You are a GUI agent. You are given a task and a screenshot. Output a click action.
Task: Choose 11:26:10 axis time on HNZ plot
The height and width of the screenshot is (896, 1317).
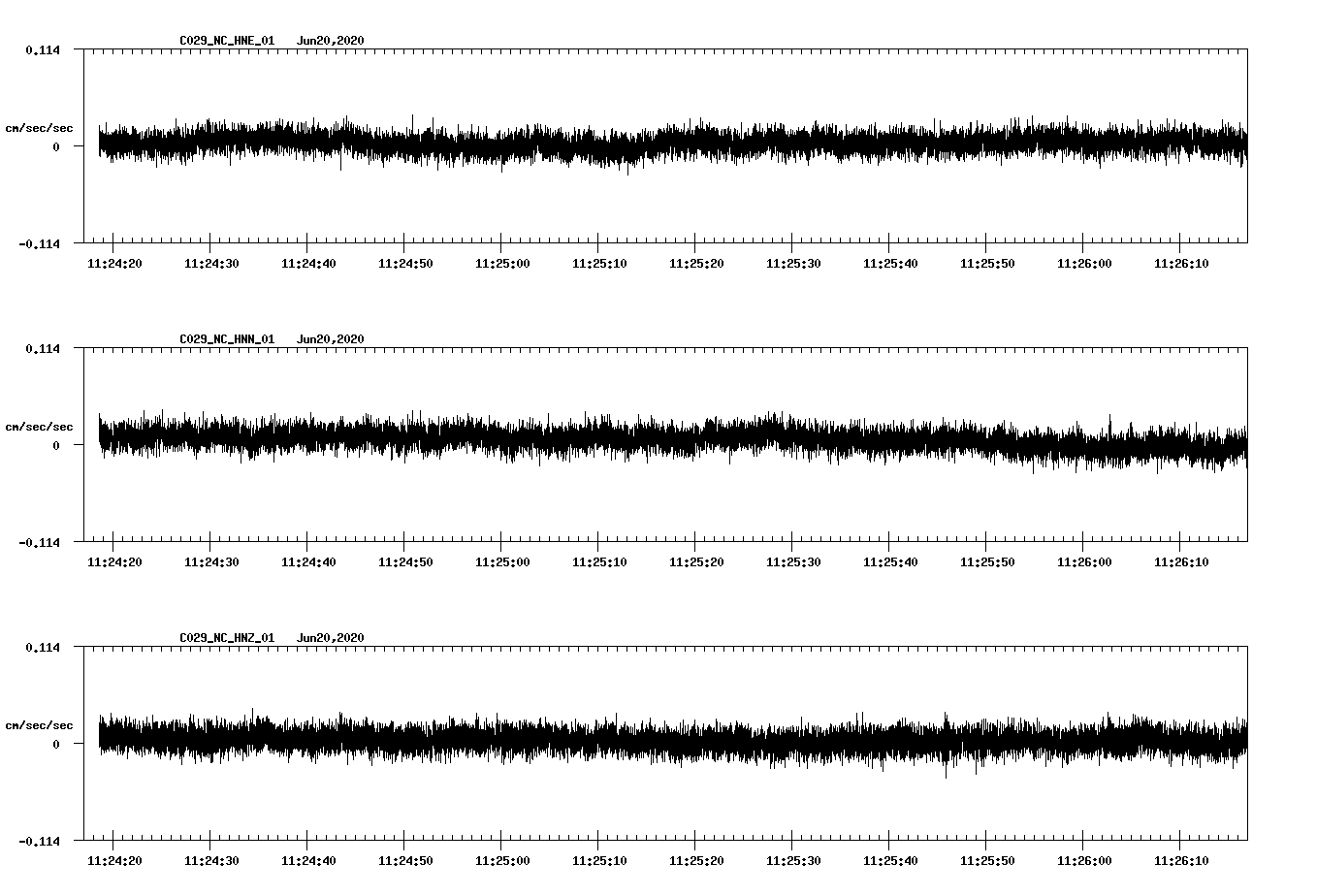tap(1181, 861)
